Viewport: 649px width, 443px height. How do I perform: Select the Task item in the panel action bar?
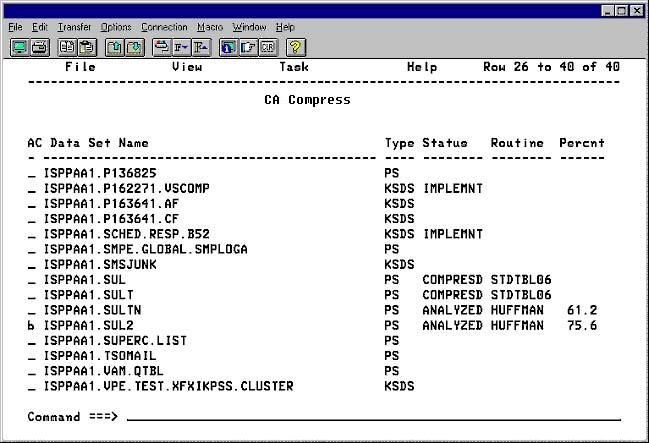pos(294,67)
